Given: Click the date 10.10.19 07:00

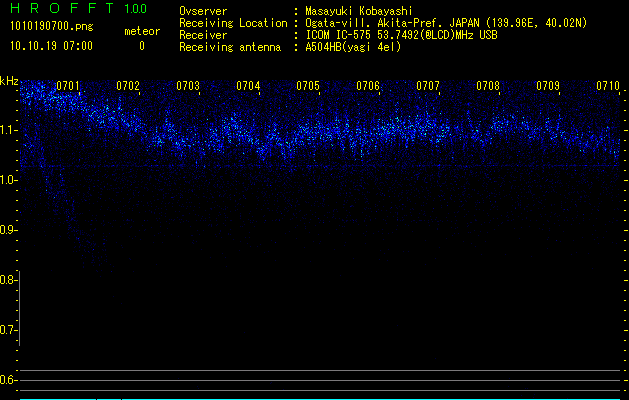Looking at the screenshot, I should (x=51, y=46).
